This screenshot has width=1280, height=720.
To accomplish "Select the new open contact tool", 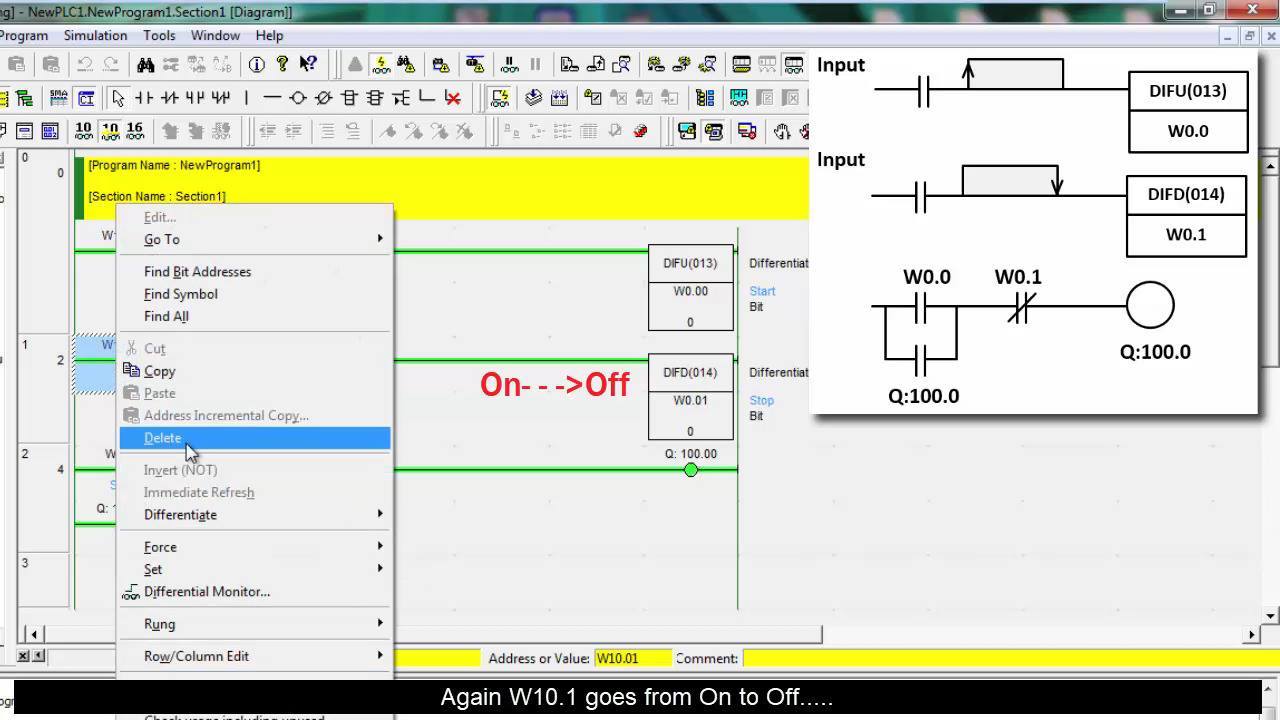I will click(x=144, y=98).
